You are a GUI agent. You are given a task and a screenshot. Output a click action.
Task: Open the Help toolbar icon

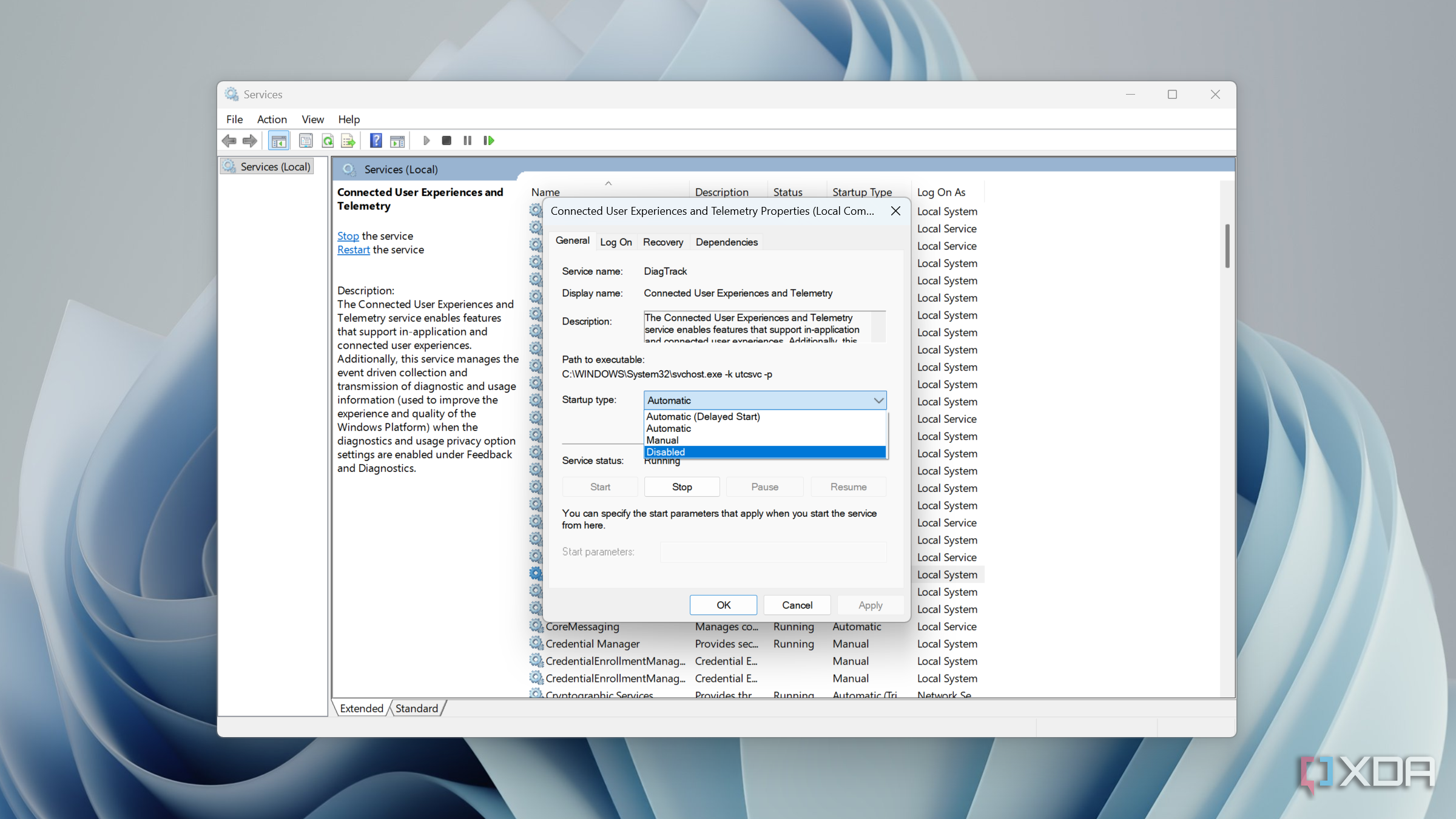(x=376, y=141)
